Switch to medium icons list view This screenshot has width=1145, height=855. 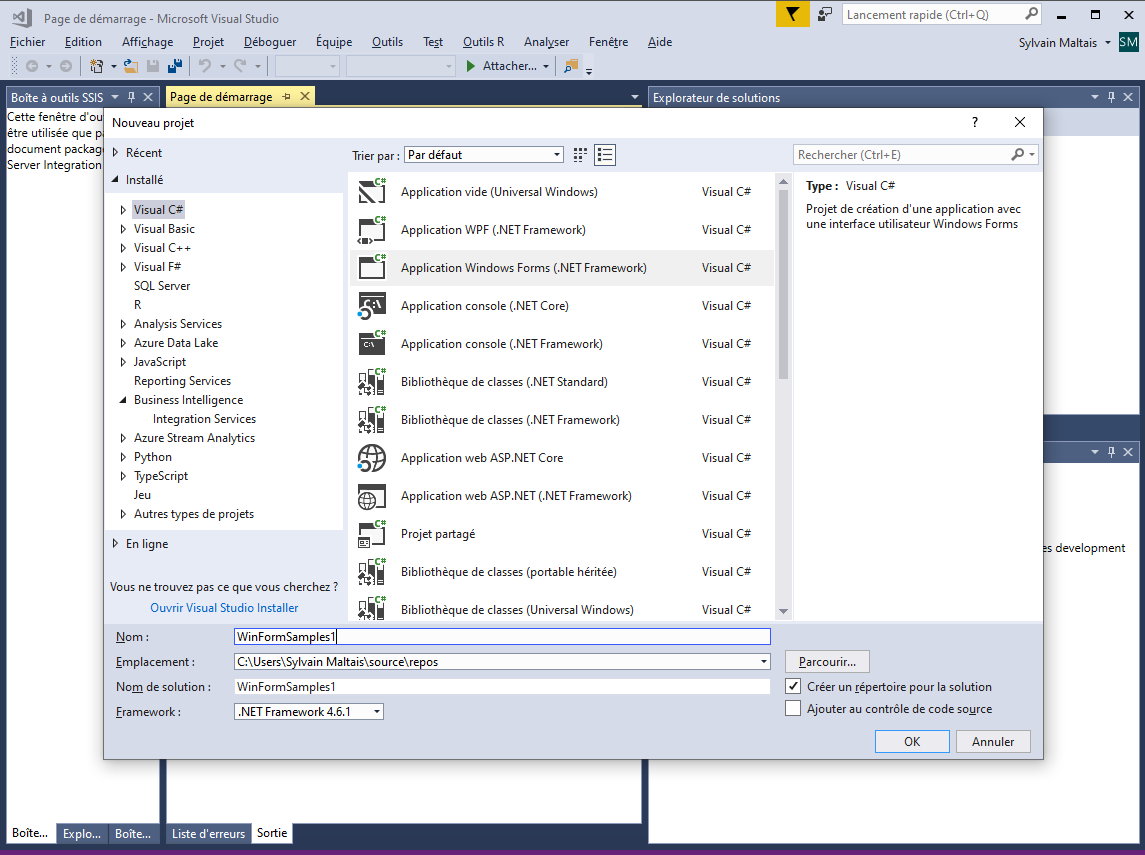pyautogui.click(x=605, y=155)
